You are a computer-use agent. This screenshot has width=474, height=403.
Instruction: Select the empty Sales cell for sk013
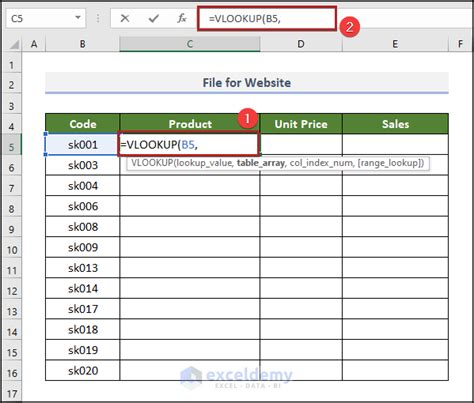pyautogui.click(x=395, y=268)
